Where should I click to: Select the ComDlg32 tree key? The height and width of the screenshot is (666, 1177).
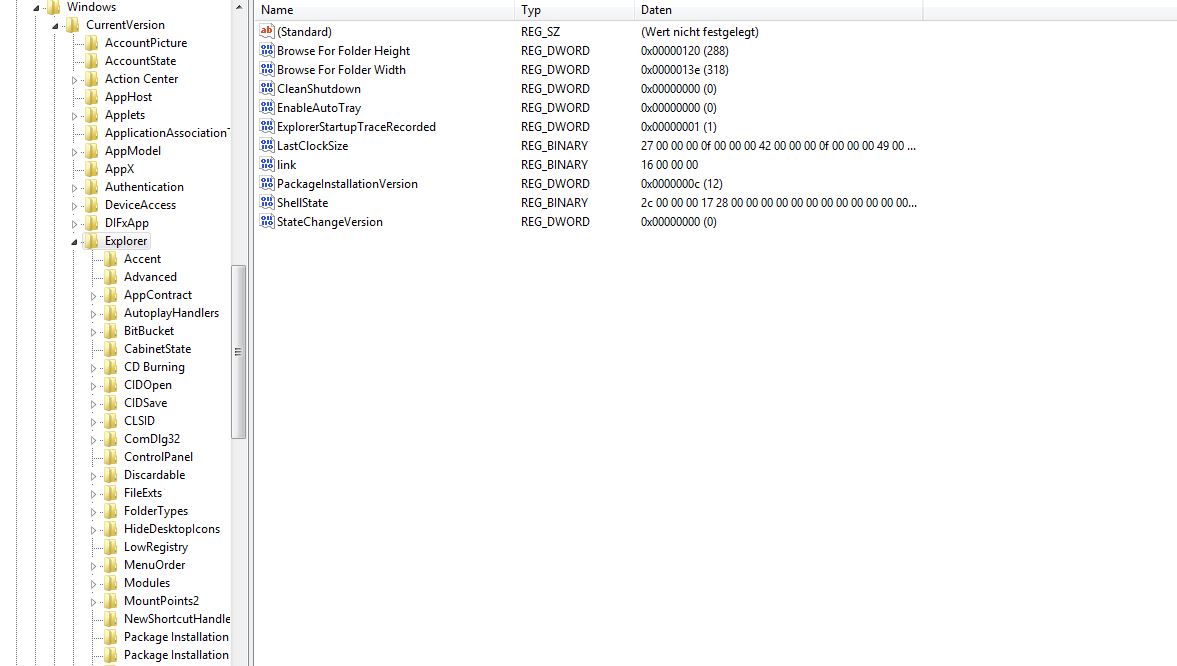pyautogui.click(x=152, y=438)
